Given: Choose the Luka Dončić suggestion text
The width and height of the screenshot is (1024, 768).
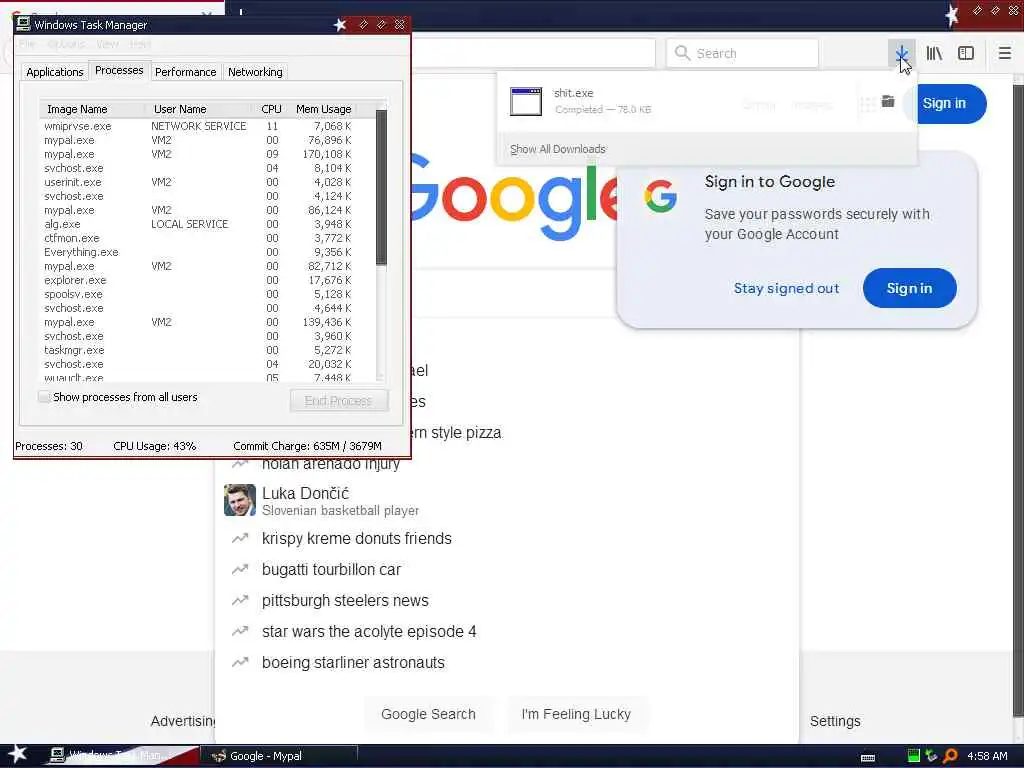Looking at the screenshot, I should (305, 493).
